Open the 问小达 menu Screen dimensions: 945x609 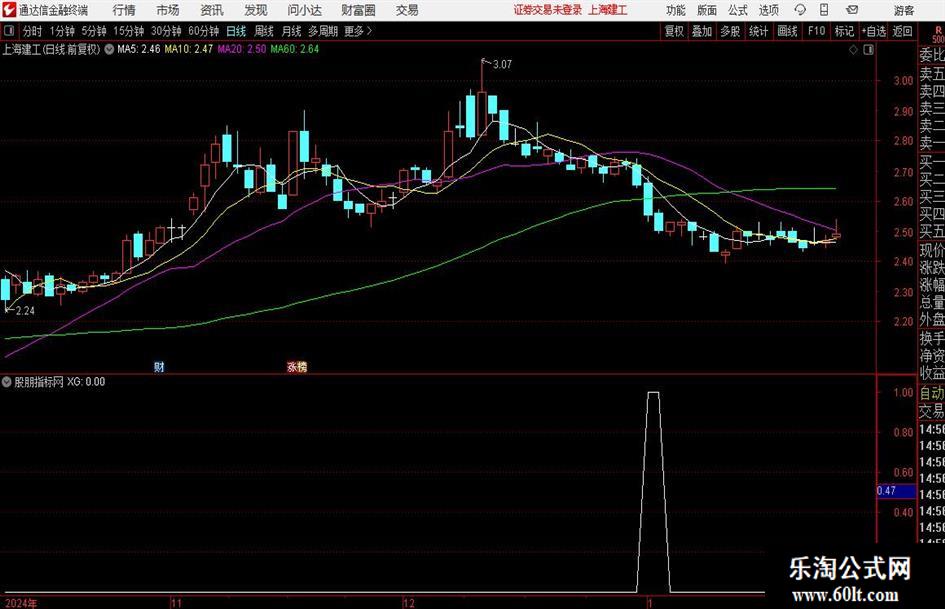304,10
